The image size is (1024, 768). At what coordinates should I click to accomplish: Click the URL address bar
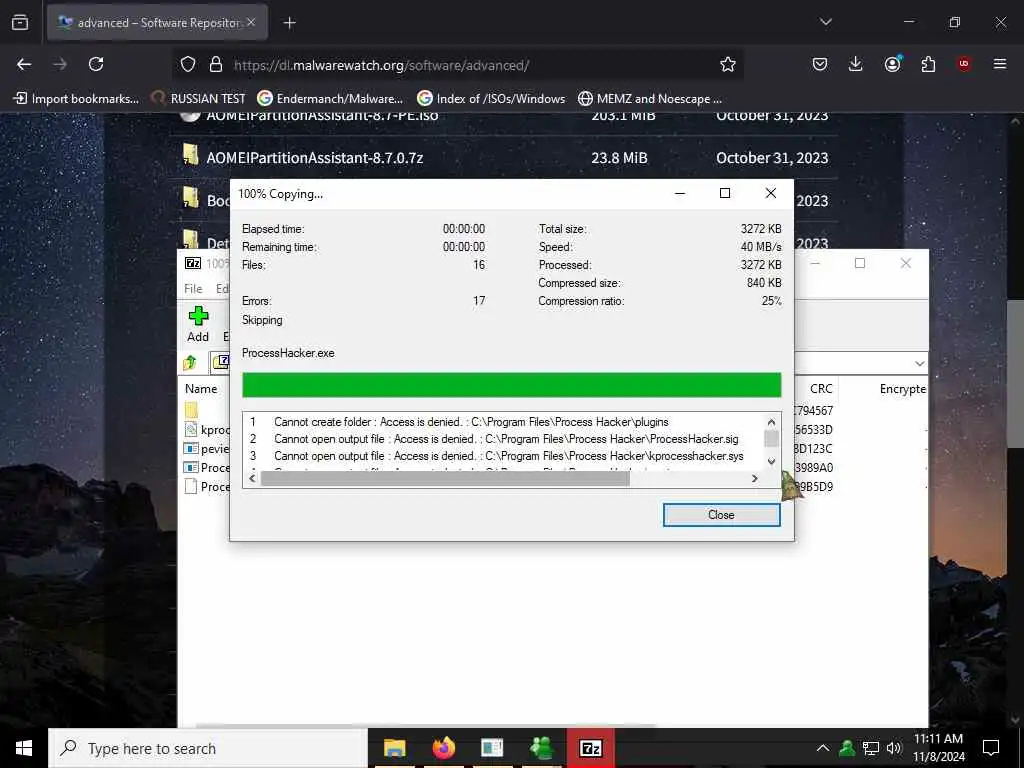[457, 65]
